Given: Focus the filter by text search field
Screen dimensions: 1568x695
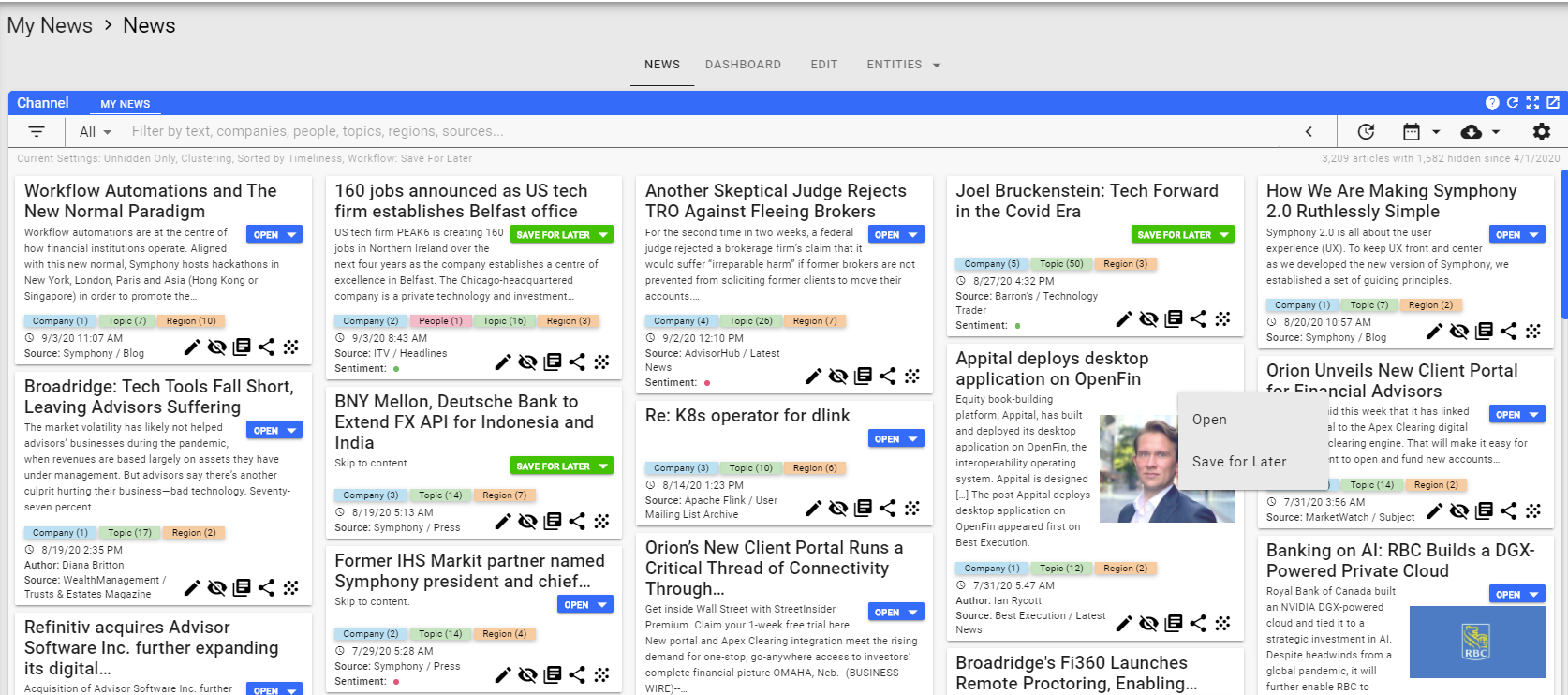Looking at the screenshot, I should pyautogui.click(x=703, y=132).
